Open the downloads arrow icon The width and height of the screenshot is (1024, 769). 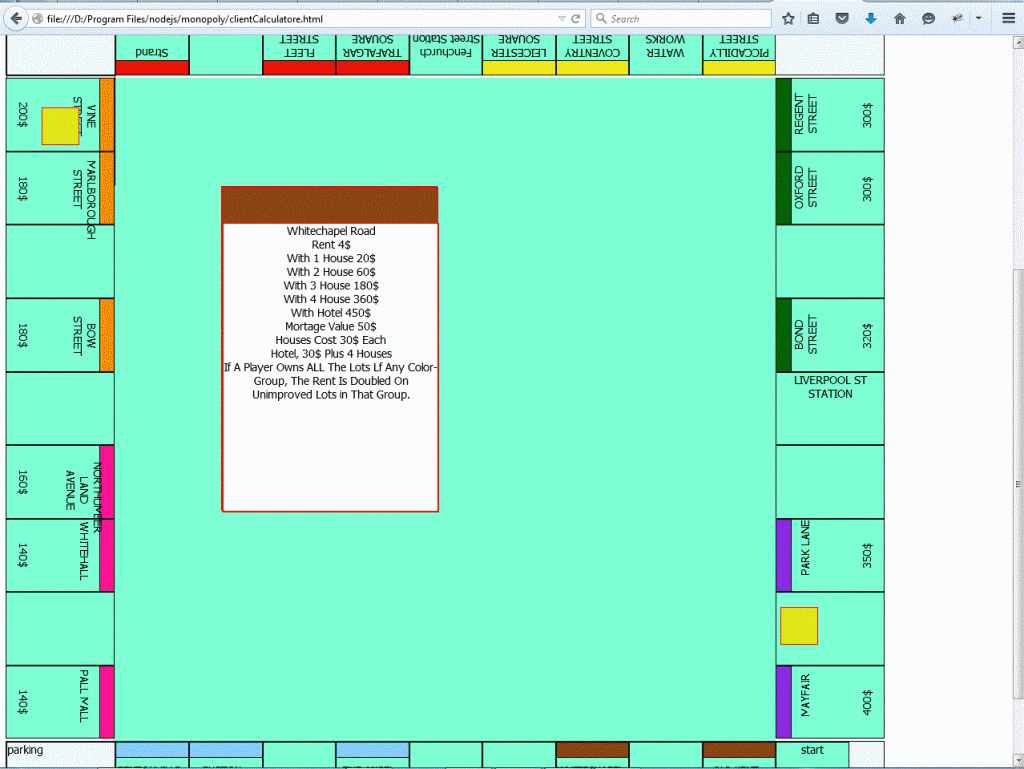pyautogui.click(x=871, y=19)
